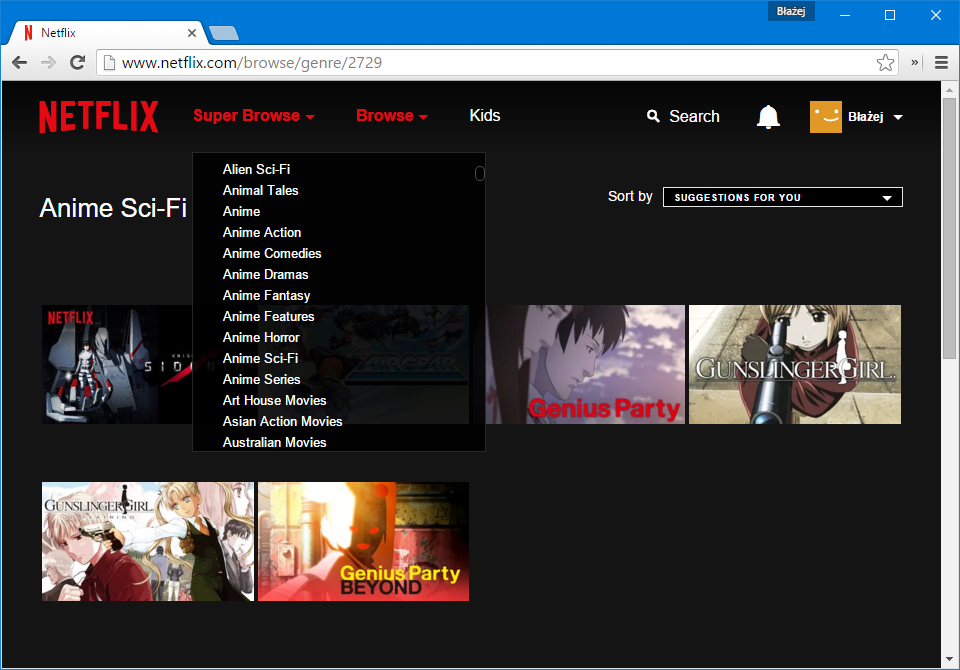The height and width of the screenshot is (670, 960).
Task: Click the page scrollbar down arrow
Action: tap(949, 659)
